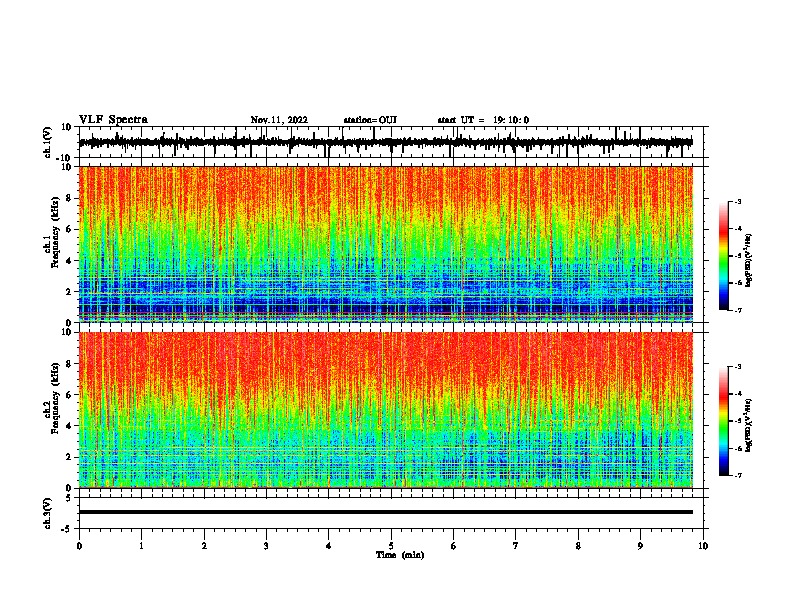
Task: Click time axis tick label "1"
Action: [x=141, y=546]
